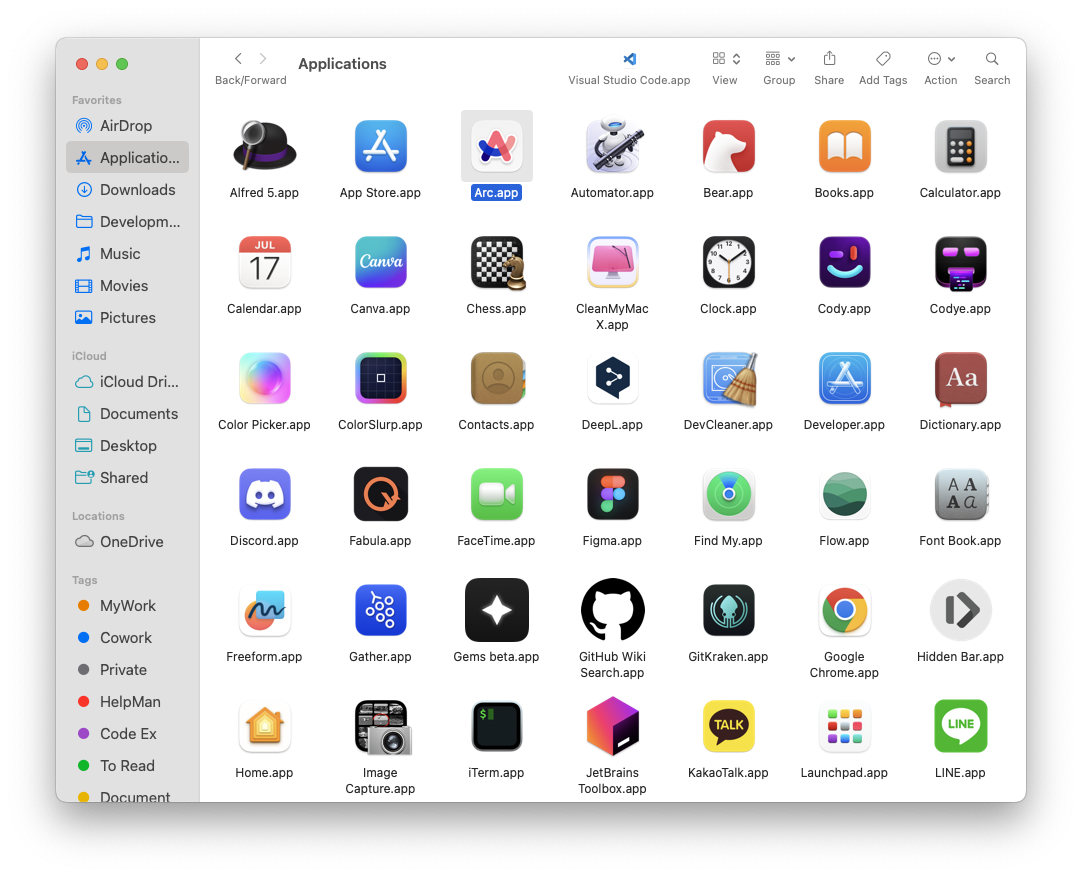Select the LINE.app icon
Viewport: 1082px width, 876px height.
(x=960, y=726)
